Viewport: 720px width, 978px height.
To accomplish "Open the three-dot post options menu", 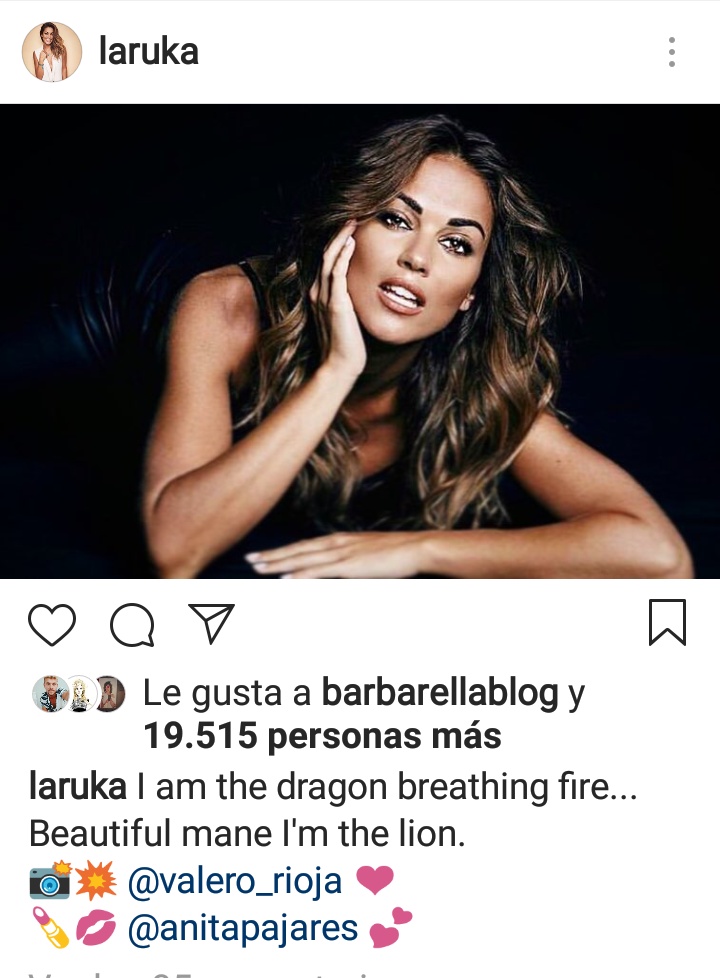I will 671,52.
